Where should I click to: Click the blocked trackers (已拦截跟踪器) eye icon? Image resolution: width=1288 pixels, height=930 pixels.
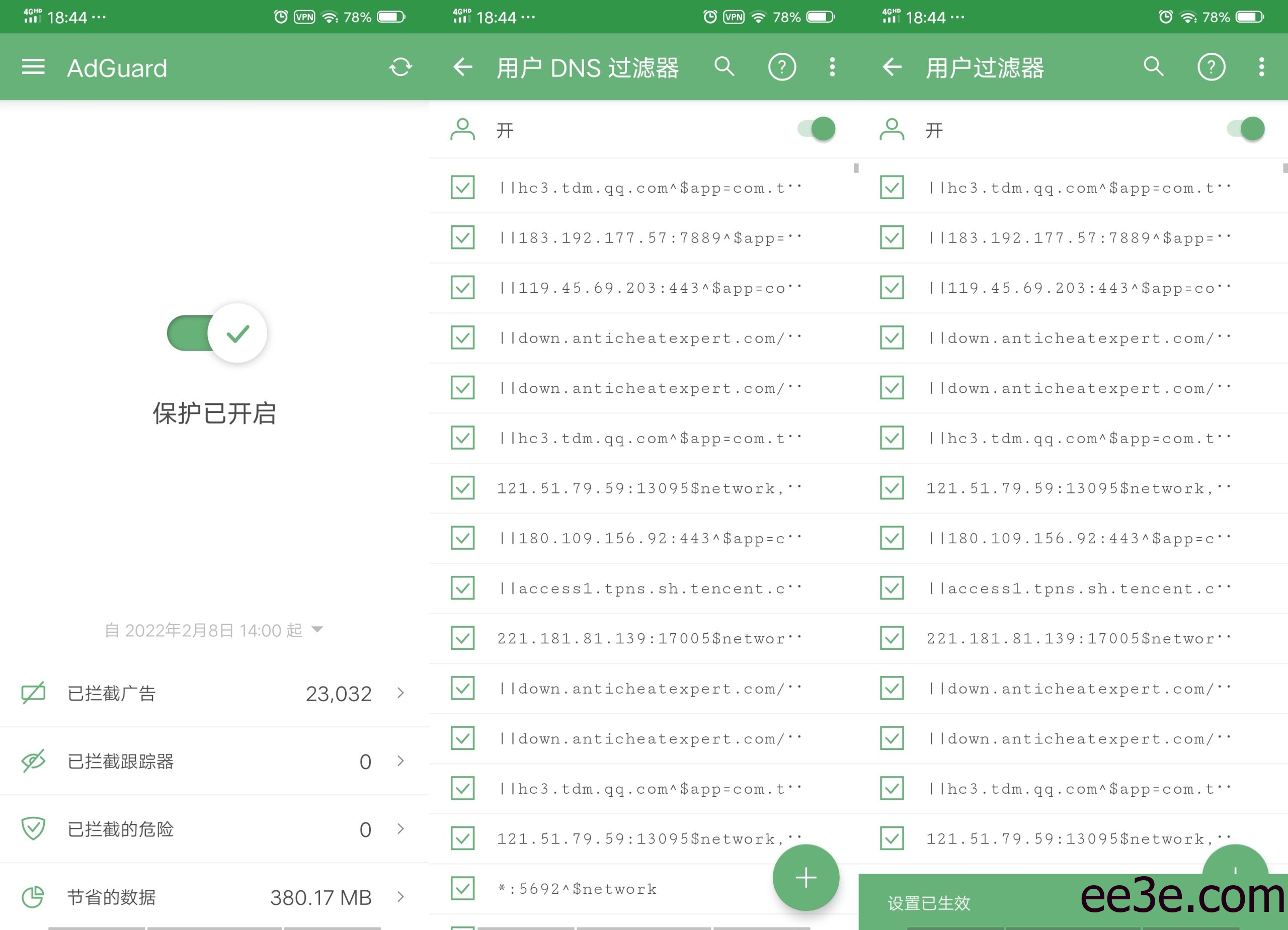32,762
